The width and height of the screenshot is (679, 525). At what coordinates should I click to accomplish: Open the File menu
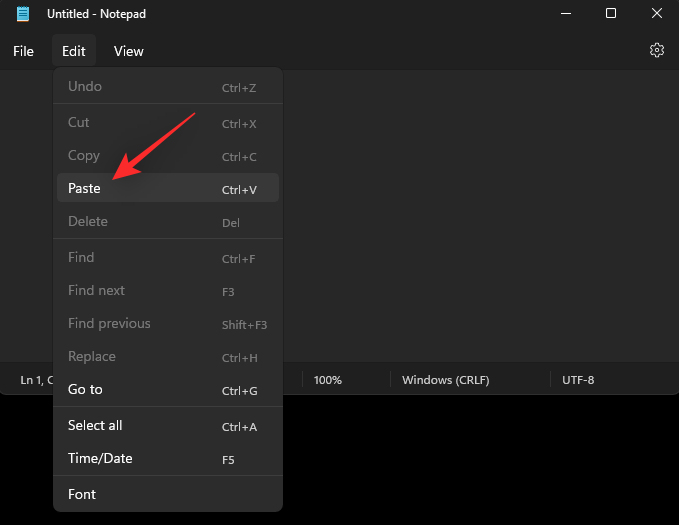[23, 51]
